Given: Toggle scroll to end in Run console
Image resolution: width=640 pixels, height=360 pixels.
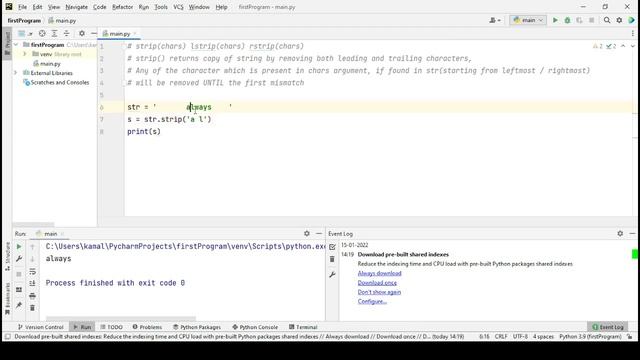Looking at the screenshot, I should 33,283.
